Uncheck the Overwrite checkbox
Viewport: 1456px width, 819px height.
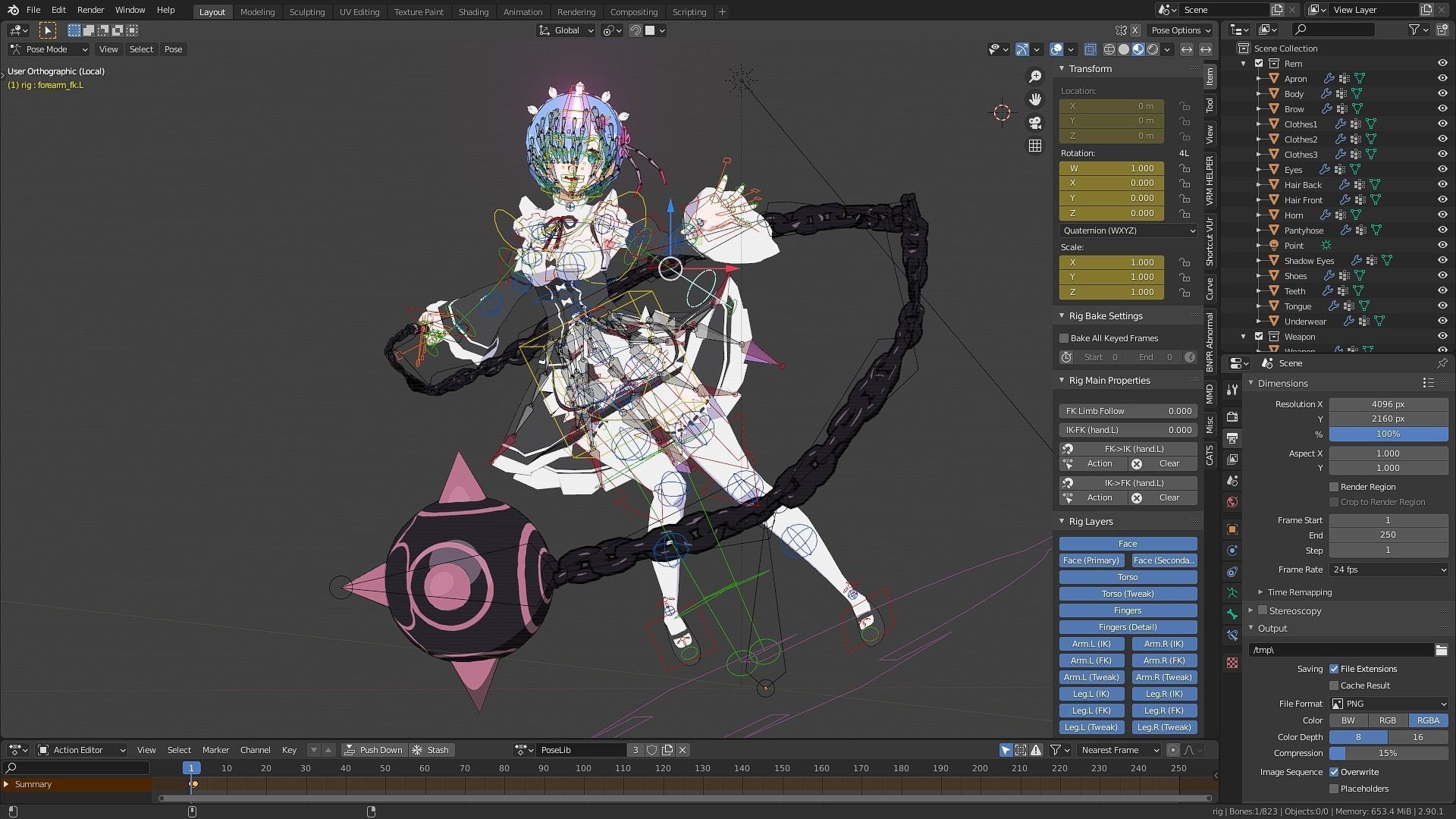pos(1334,772)
